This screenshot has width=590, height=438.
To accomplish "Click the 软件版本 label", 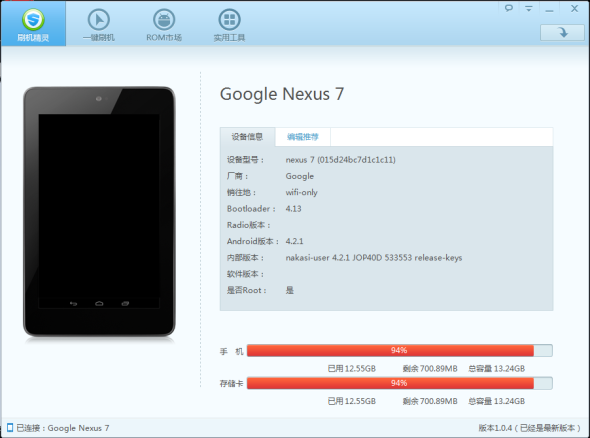I will click(245, 274).
